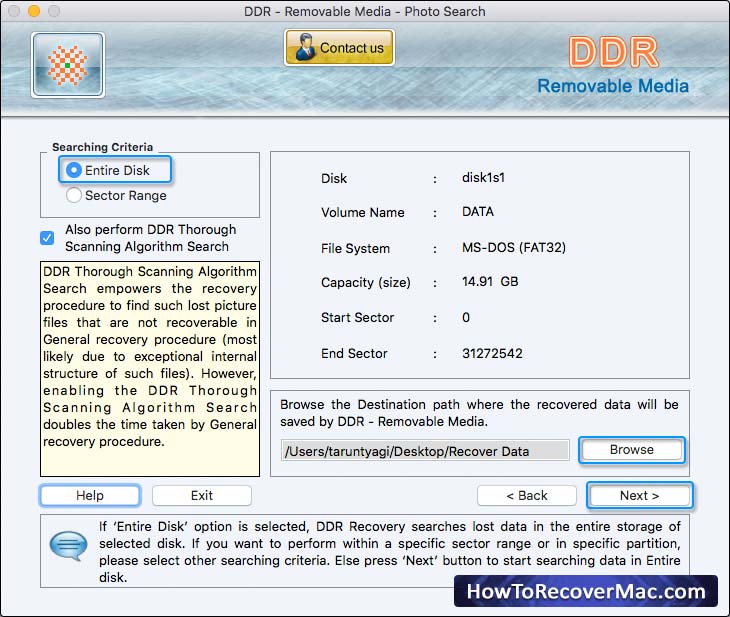Minimize the window with the yellow button
730x617 pixels.
pos(34,11)
